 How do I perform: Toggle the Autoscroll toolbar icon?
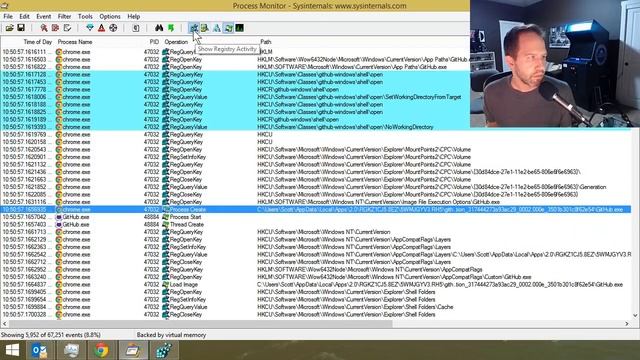[55, 28]
